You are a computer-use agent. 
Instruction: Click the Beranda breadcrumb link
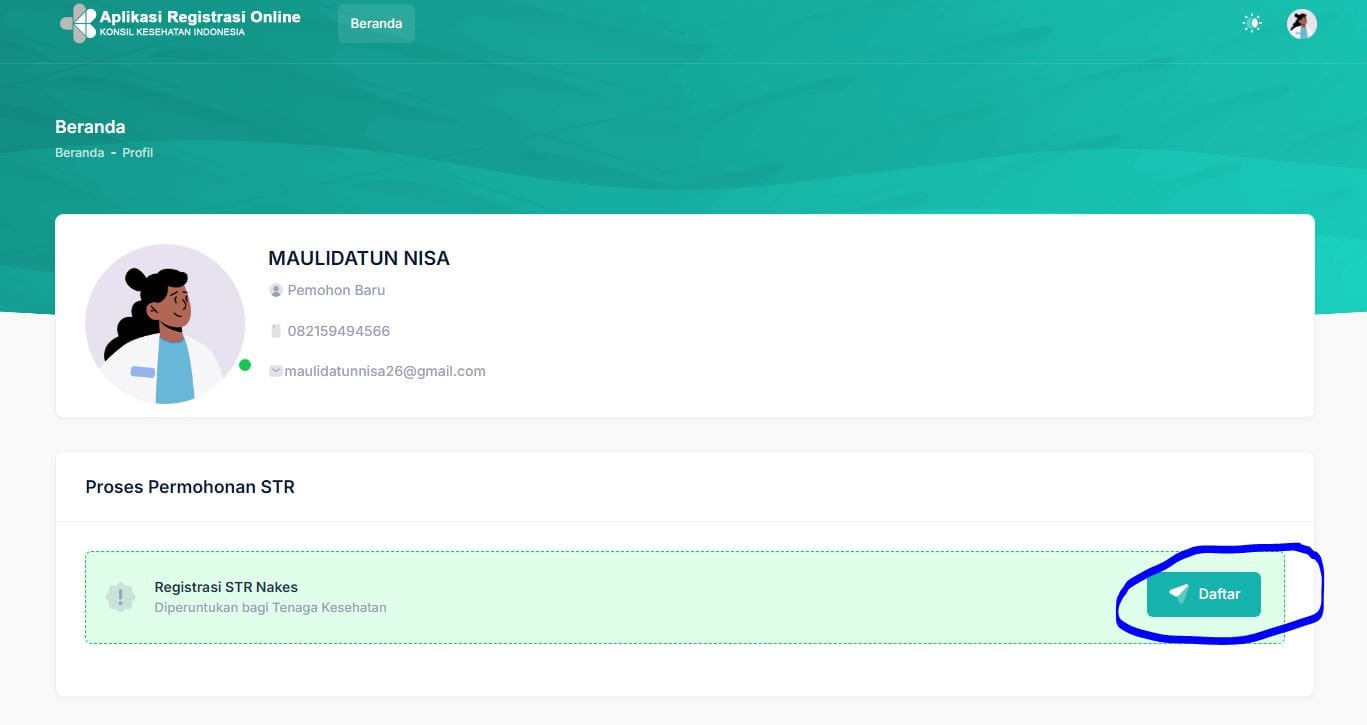(79, 152)
